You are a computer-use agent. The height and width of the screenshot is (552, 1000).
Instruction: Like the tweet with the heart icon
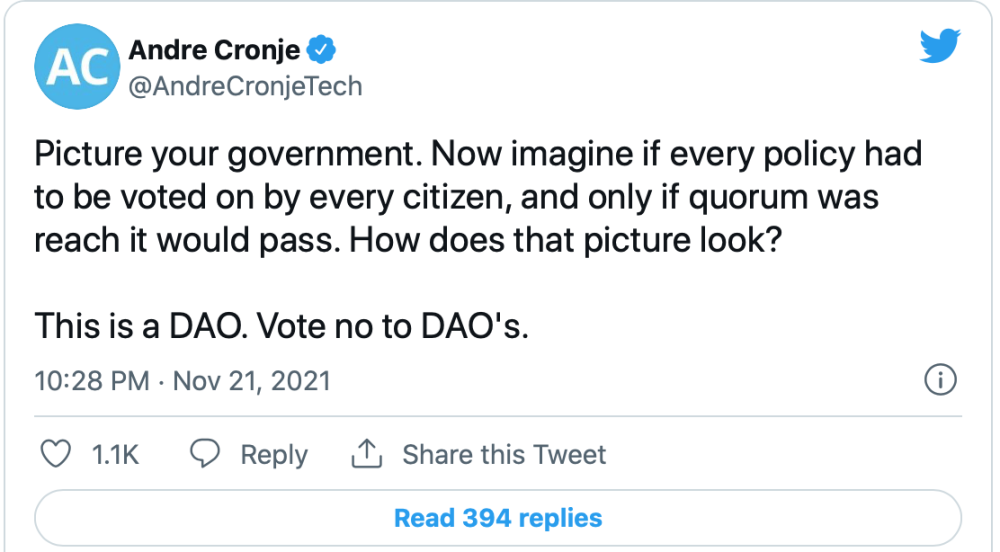pyautogui.click(x=55, y=454)
